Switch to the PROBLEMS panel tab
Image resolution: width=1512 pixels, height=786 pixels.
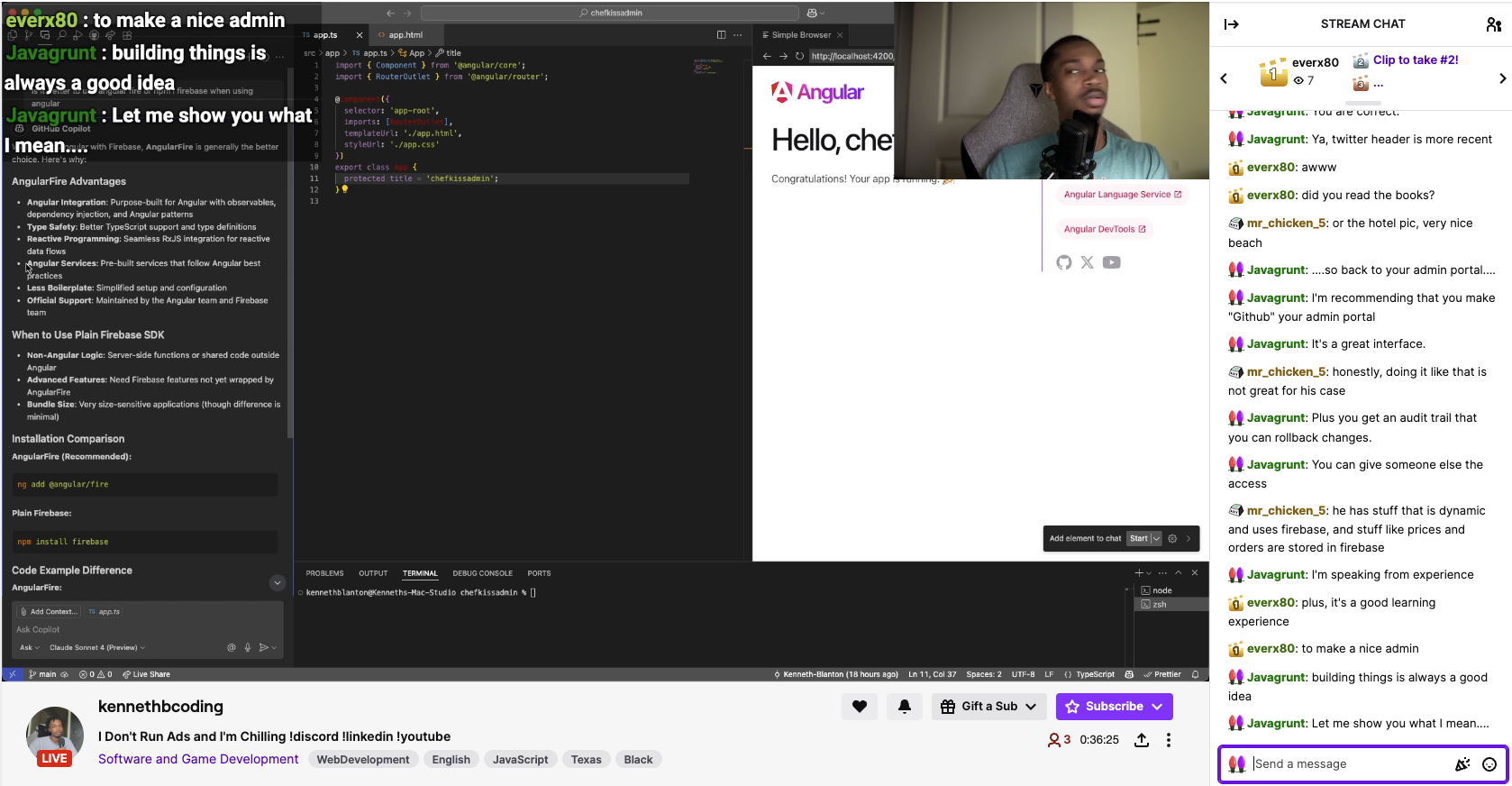(x=324, y=573)
